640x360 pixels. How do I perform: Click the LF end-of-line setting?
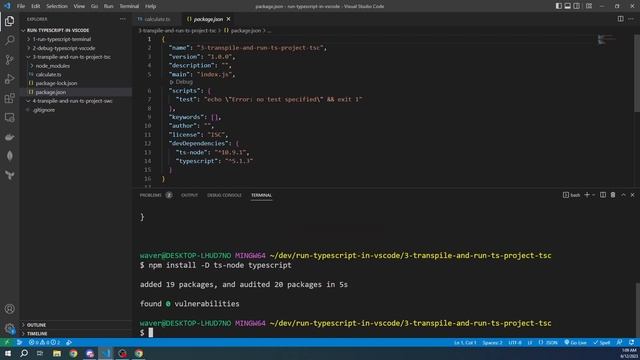pyautogui.click(x=530, y=342)
